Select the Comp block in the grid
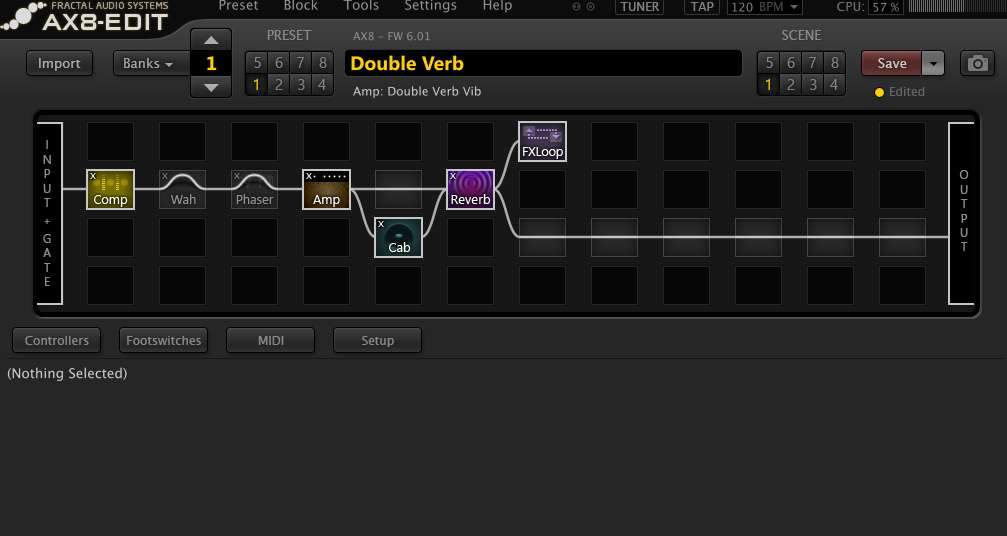 110,189
